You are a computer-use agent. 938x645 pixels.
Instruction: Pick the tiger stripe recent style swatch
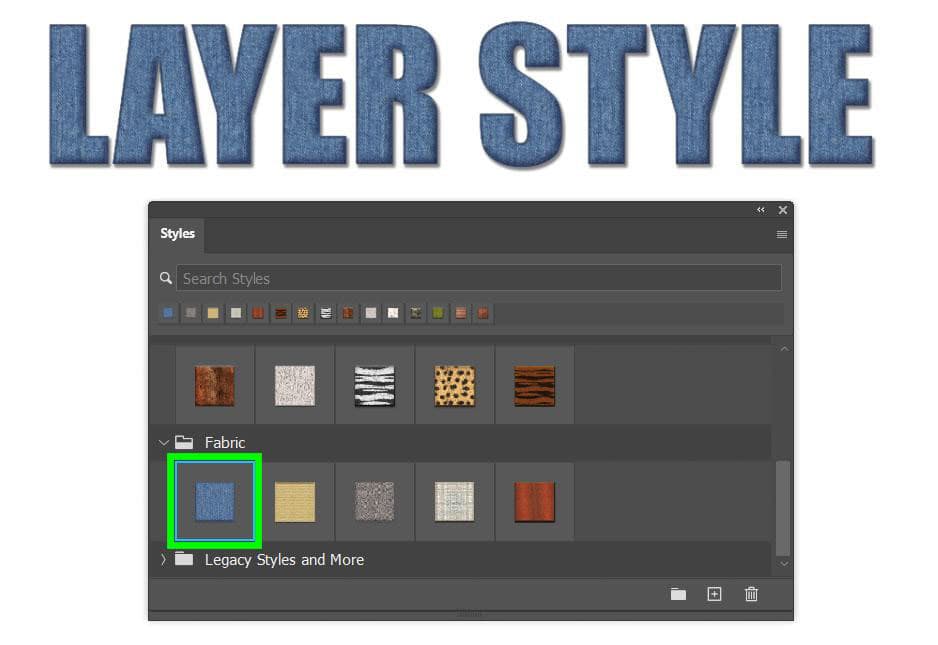click(x=281, y=313)
